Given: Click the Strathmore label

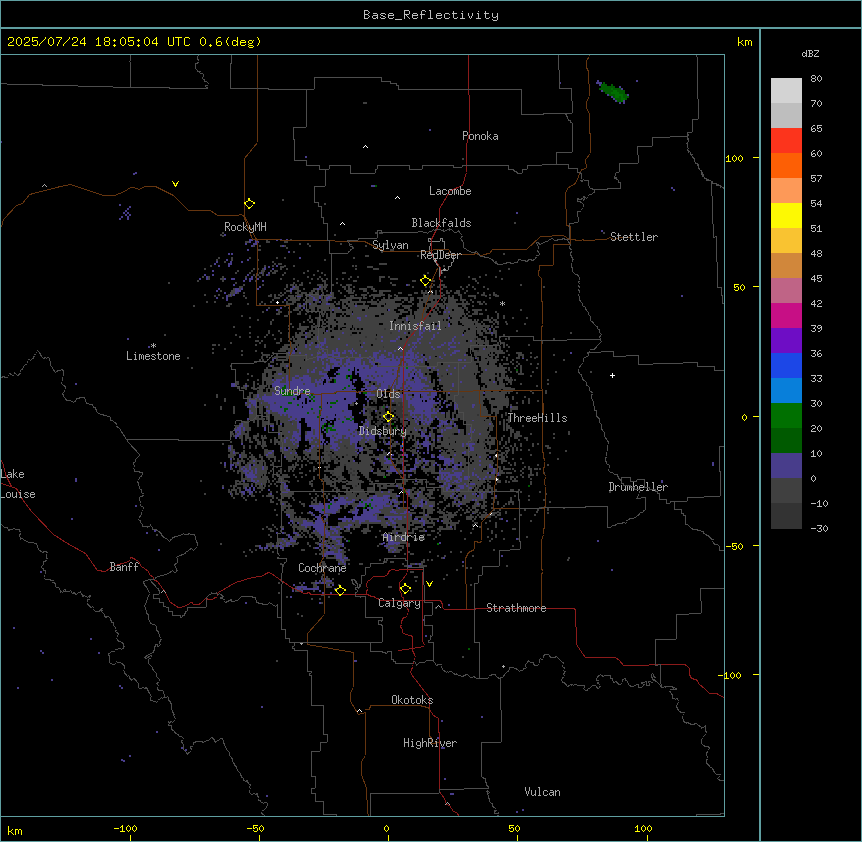Looking at the screenshot, I should [516, 608].
